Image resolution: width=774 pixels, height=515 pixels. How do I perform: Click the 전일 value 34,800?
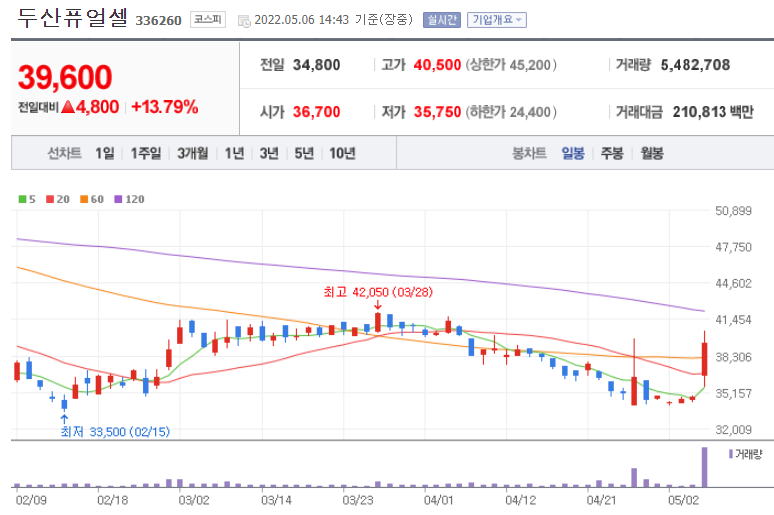tap(316, 65)
